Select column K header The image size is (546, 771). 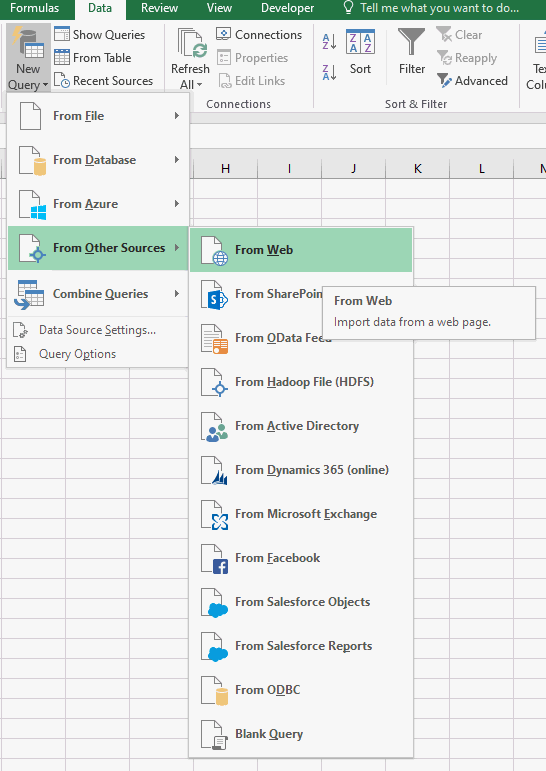coord(418,169)
